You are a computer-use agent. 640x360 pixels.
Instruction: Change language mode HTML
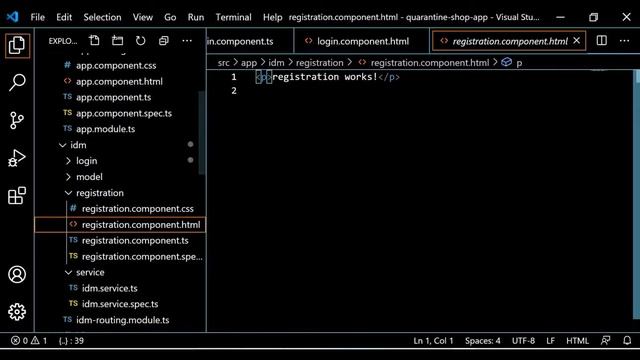point(577,340)
